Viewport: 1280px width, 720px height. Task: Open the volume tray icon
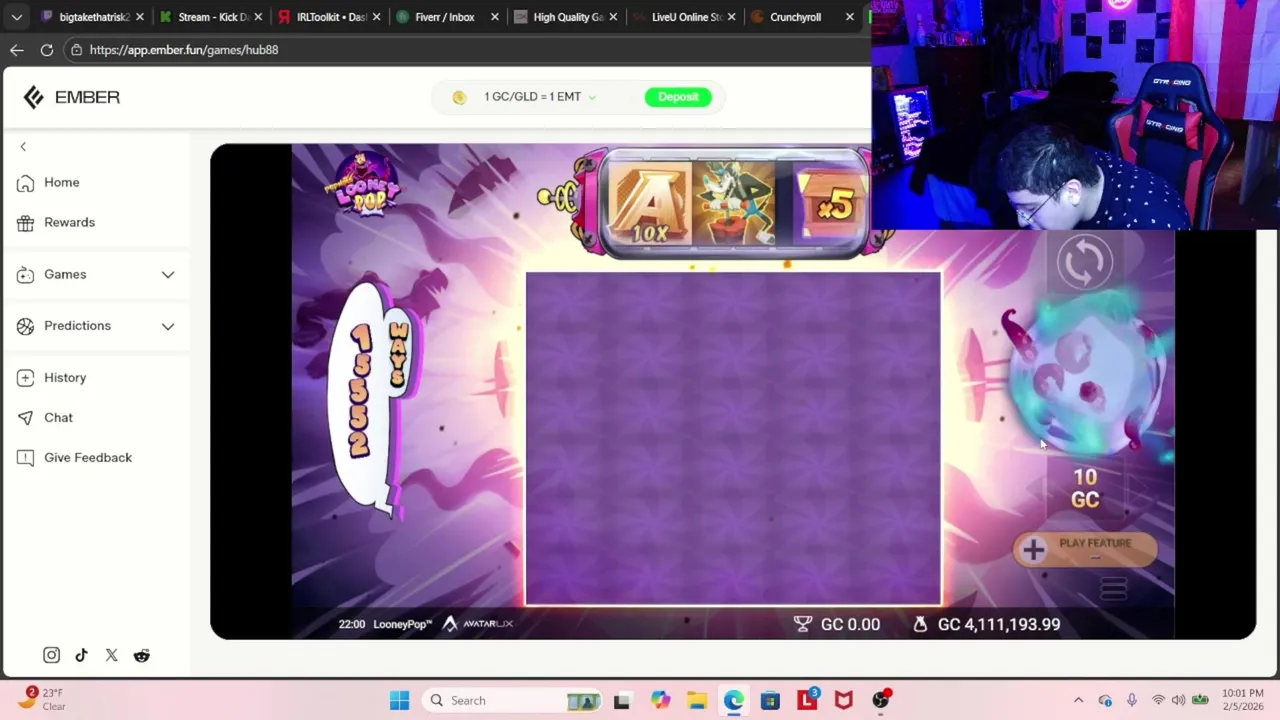1178,700
